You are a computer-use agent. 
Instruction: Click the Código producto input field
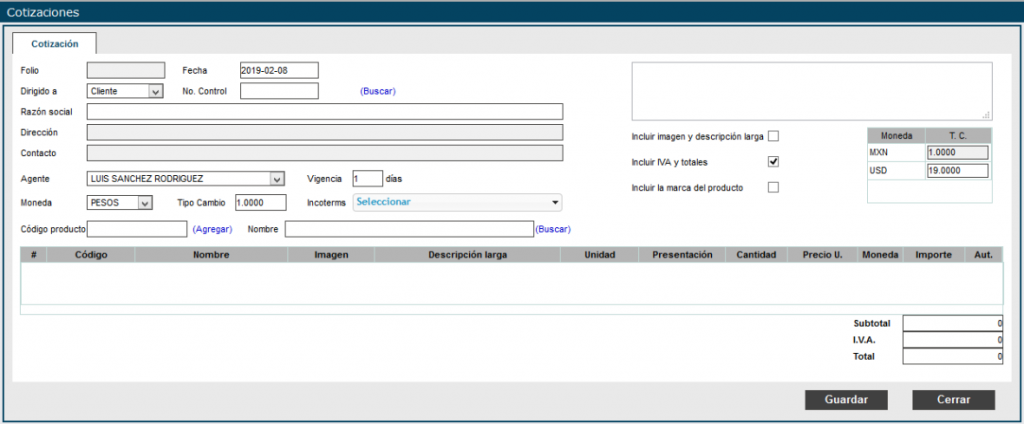[x=137, y=229]
